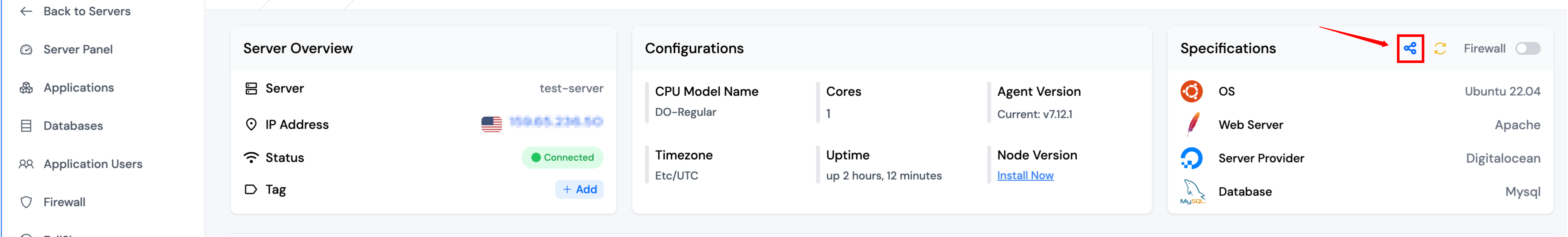Click the Ubuntu OS logo icon
1568x237 pixels.
(1191, 91)
